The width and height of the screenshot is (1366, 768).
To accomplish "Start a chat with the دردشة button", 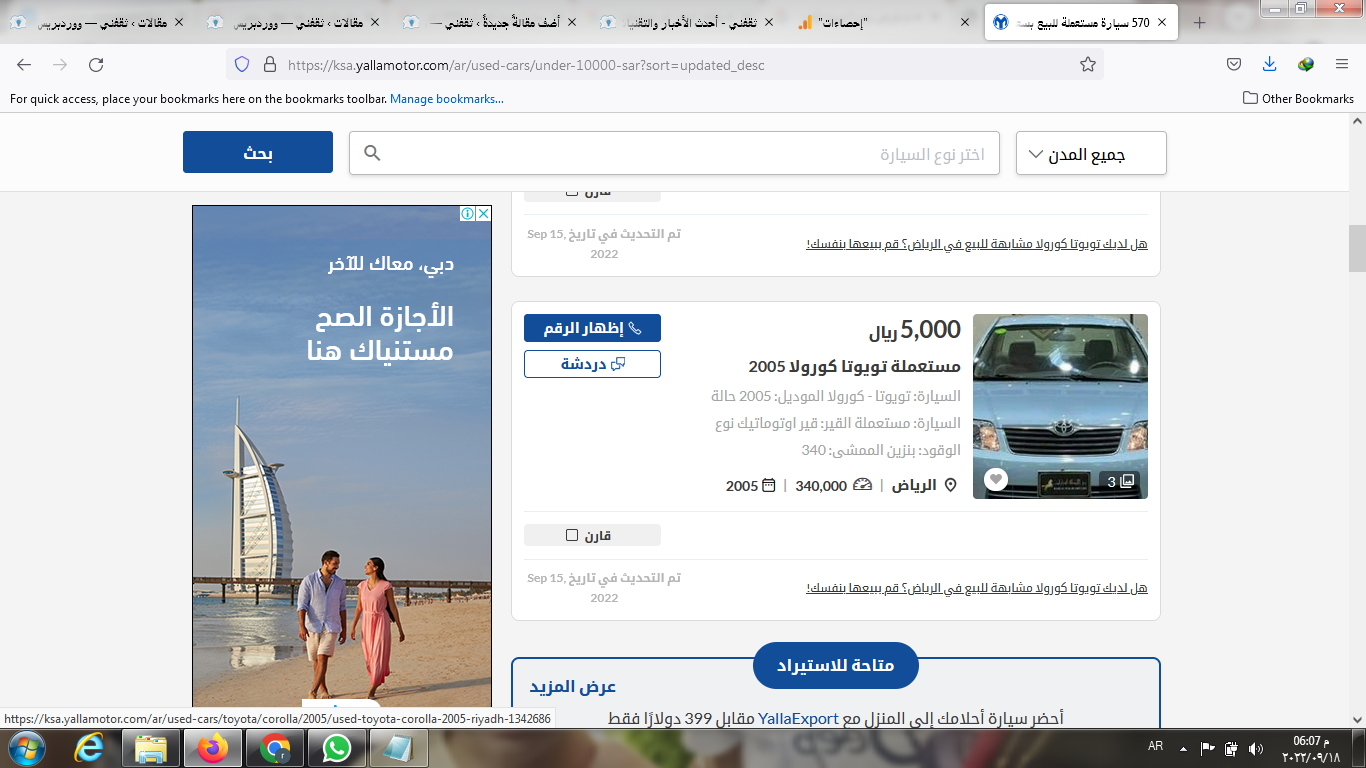I will (592, 364).
